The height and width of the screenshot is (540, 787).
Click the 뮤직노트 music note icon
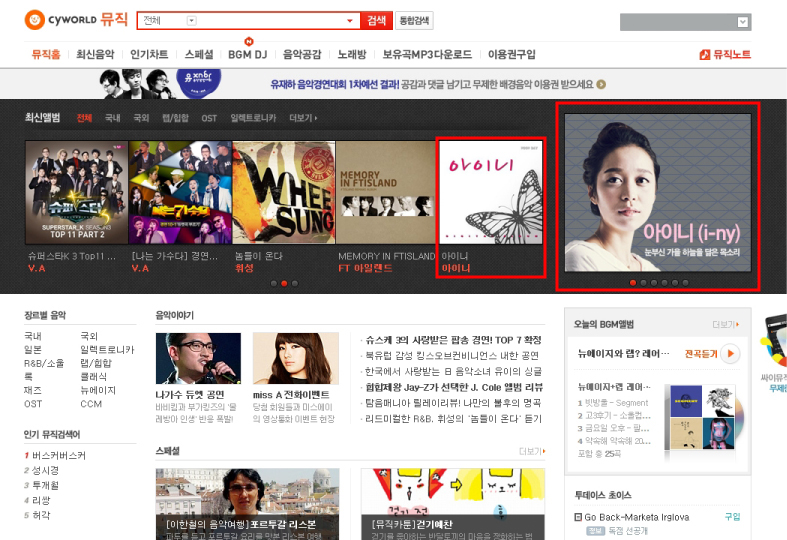point(705,54)
